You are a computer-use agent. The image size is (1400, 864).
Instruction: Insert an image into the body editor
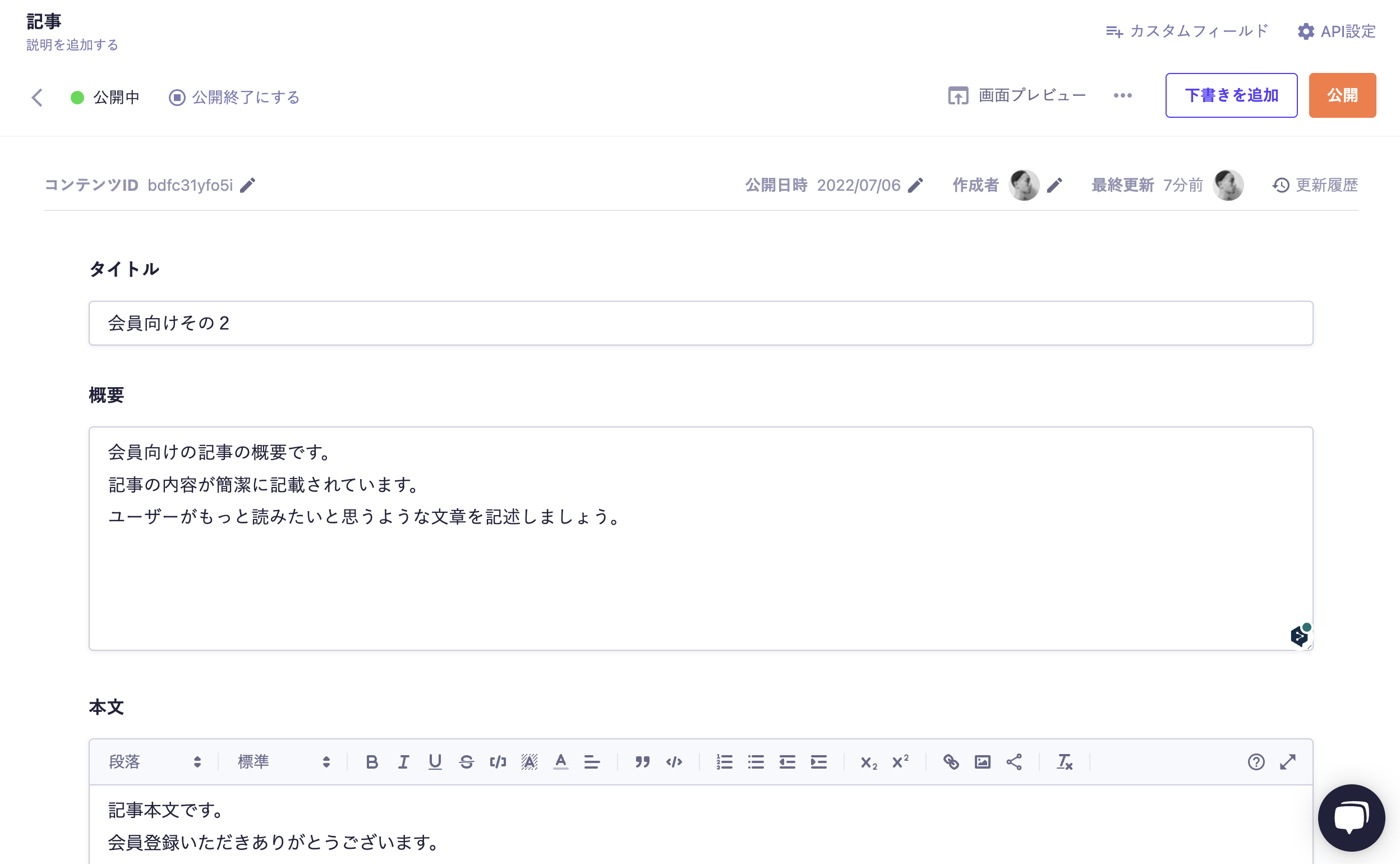click(983, 762)
